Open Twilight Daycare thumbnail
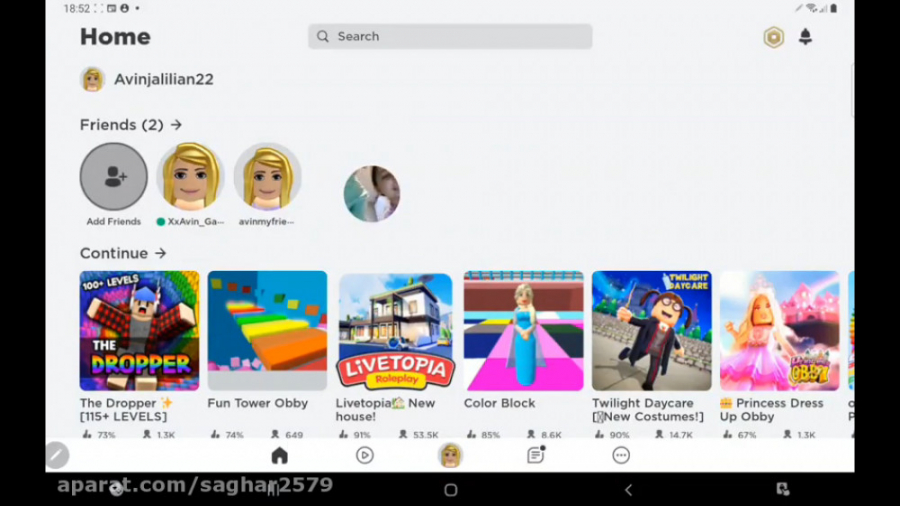900x506 pixels. 651,331
